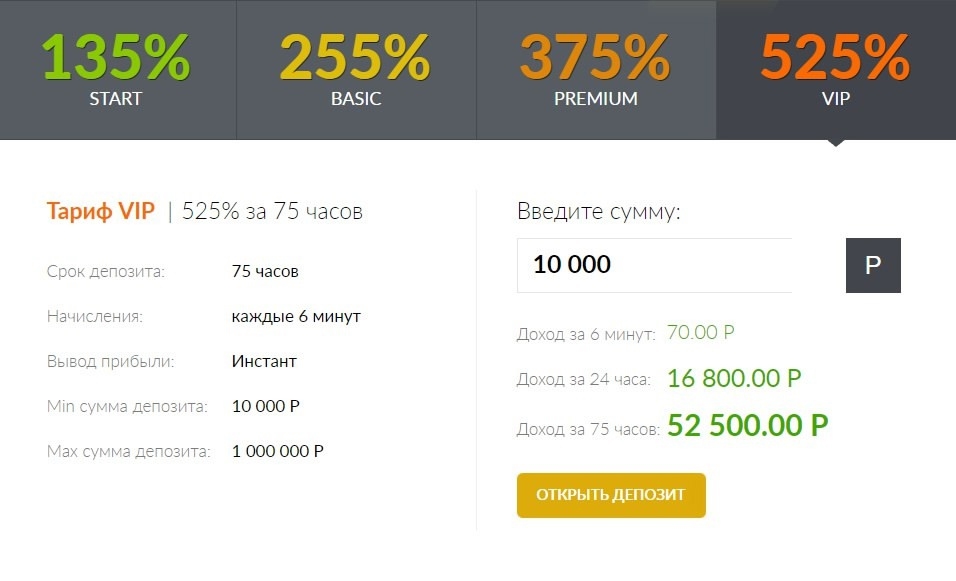Click the Вывод прибыли label

click(110, 361)
